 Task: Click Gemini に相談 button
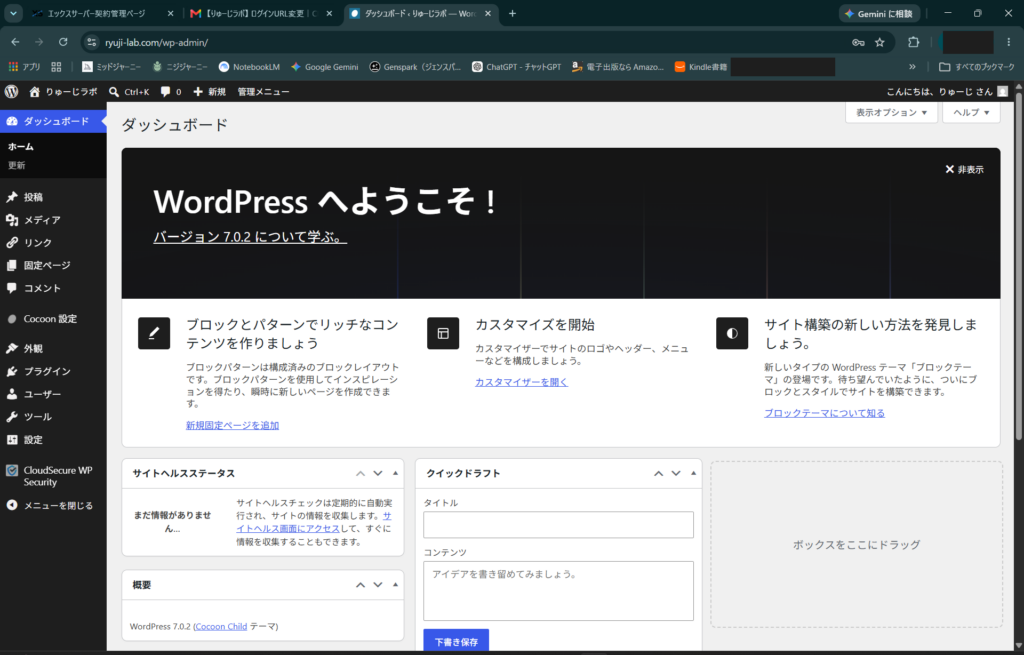pos(879,14)
